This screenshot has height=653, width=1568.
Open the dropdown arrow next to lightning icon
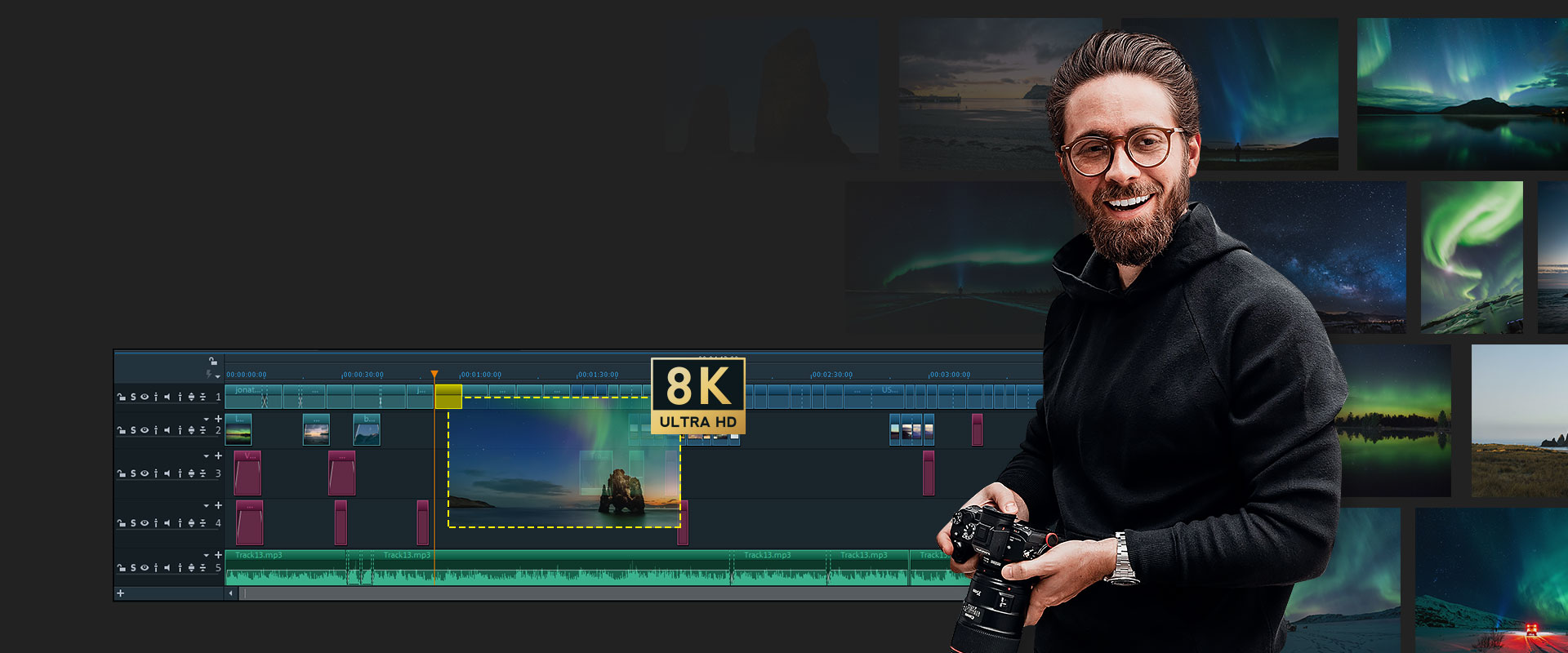[x=217, y=376]
